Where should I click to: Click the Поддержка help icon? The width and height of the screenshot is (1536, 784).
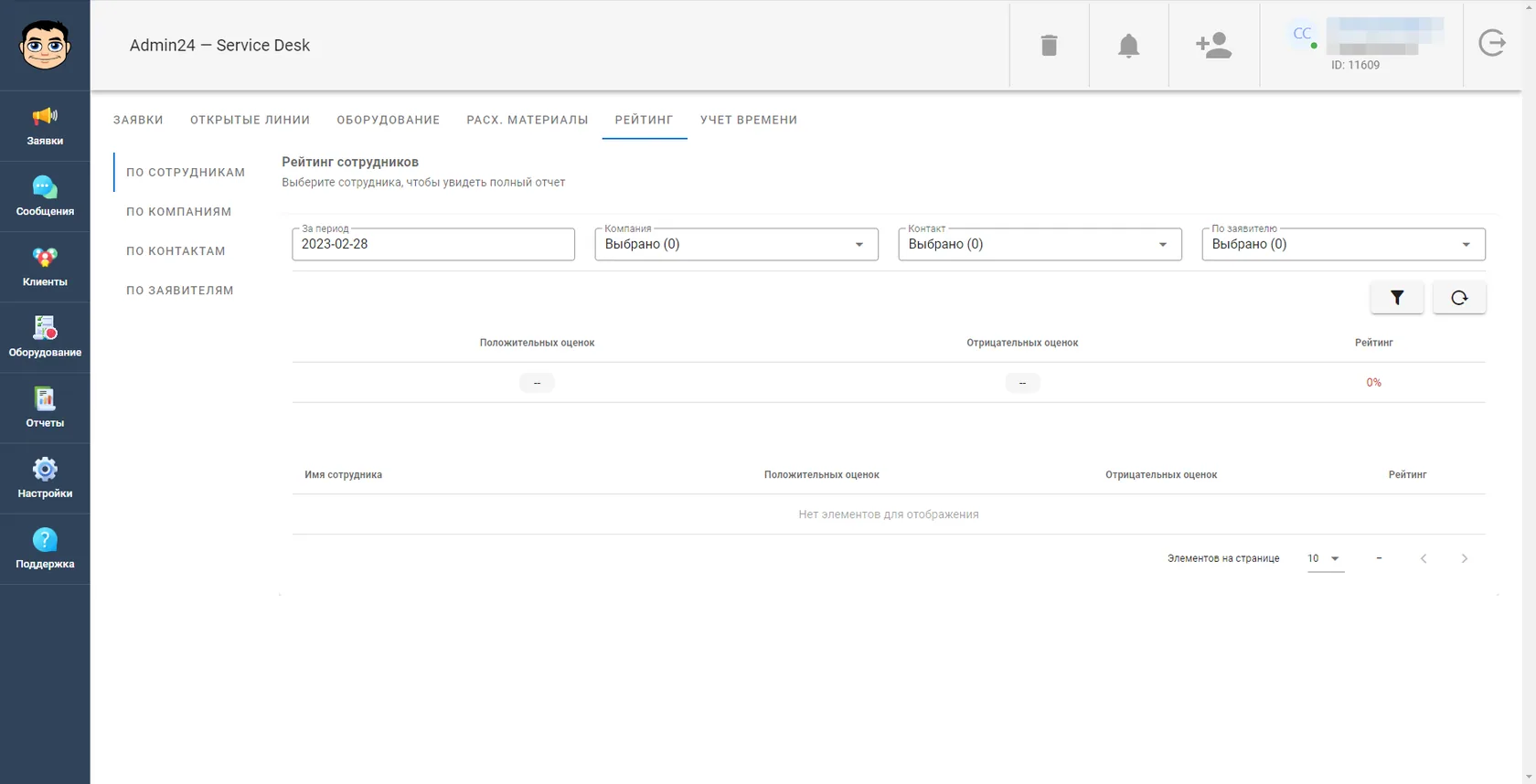[45, 548]
